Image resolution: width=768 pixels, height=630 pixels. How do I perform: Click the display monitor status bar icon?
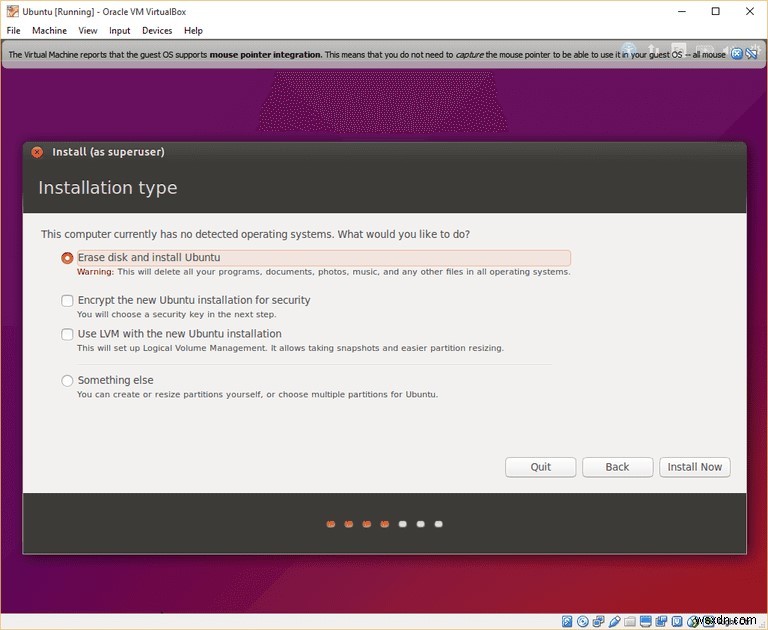[646, 622]
